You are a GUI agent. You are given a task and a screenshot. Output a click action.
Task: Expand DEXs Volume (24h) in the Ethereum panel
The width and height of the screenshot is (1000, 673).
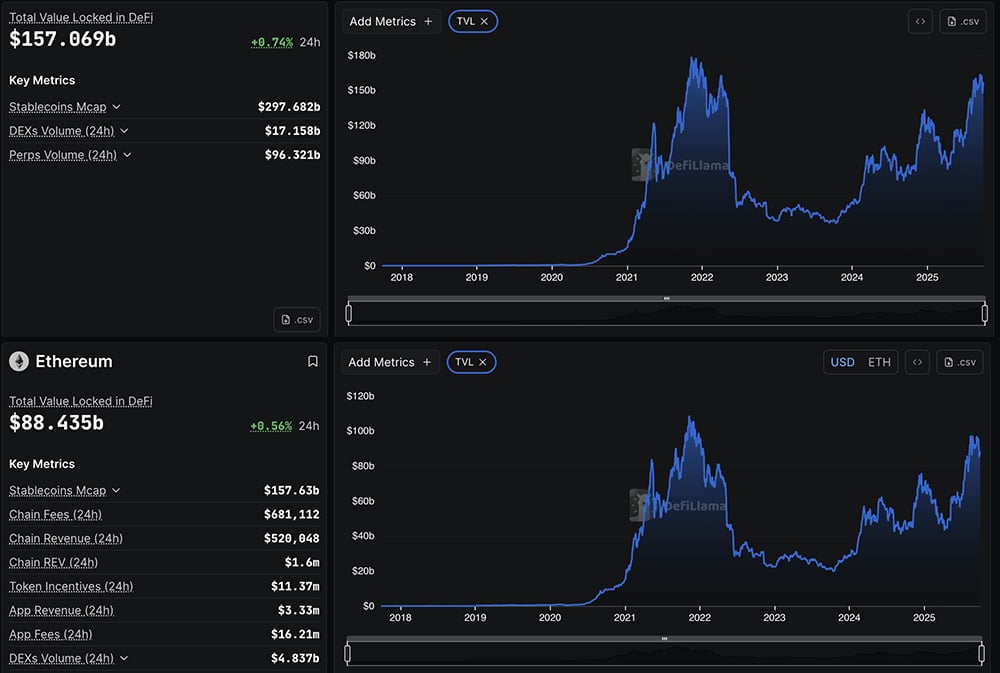pos(123,658)
